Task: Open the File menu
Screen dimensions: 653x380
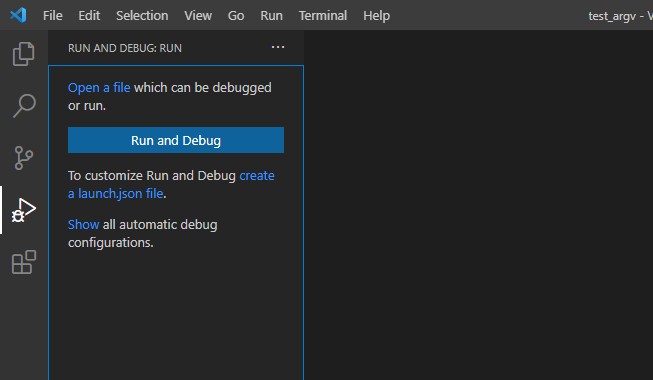Action: click(52, 15)
